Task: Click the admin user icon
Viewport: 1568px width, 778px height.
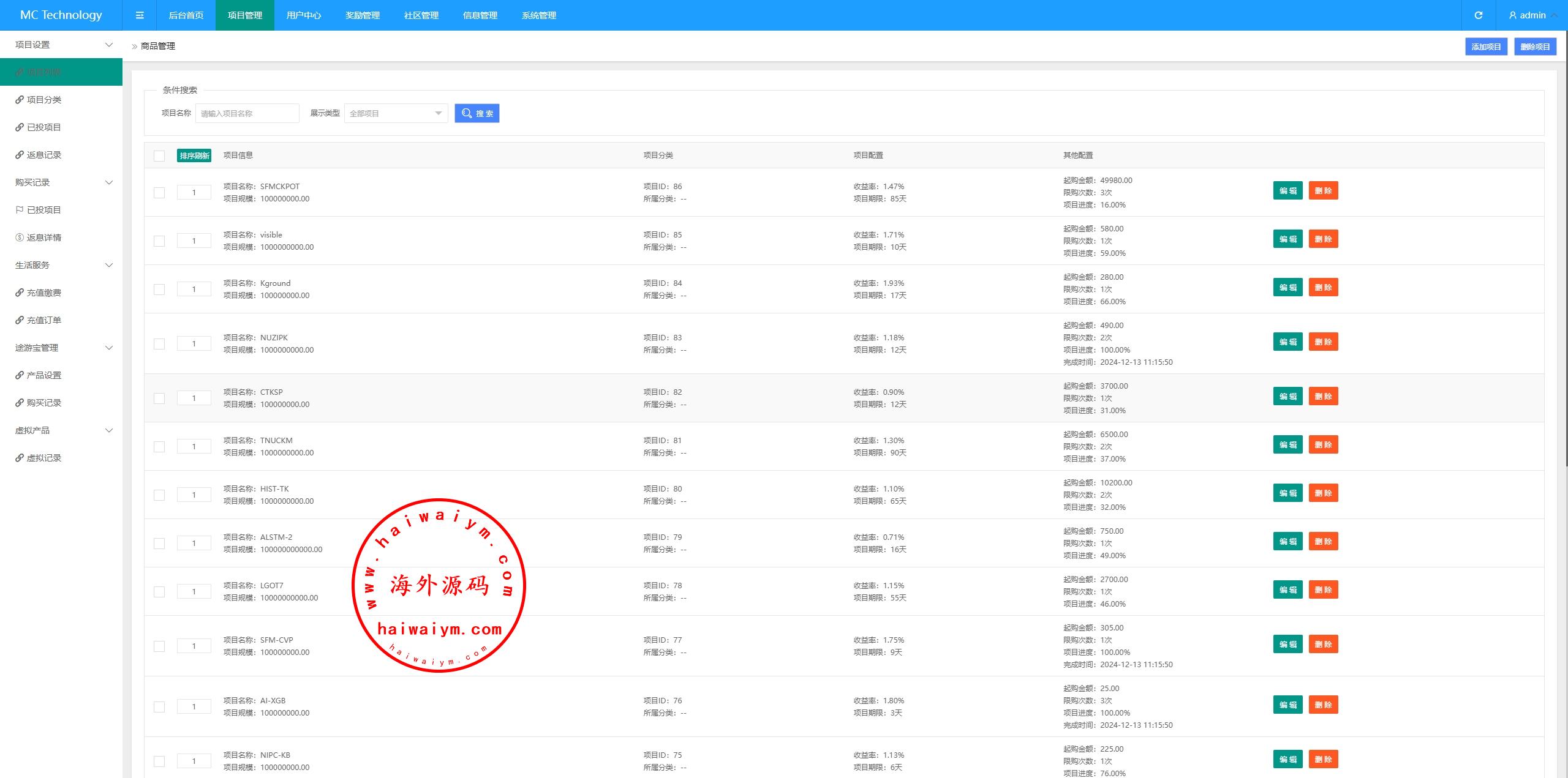Action: click(1512, 15)
